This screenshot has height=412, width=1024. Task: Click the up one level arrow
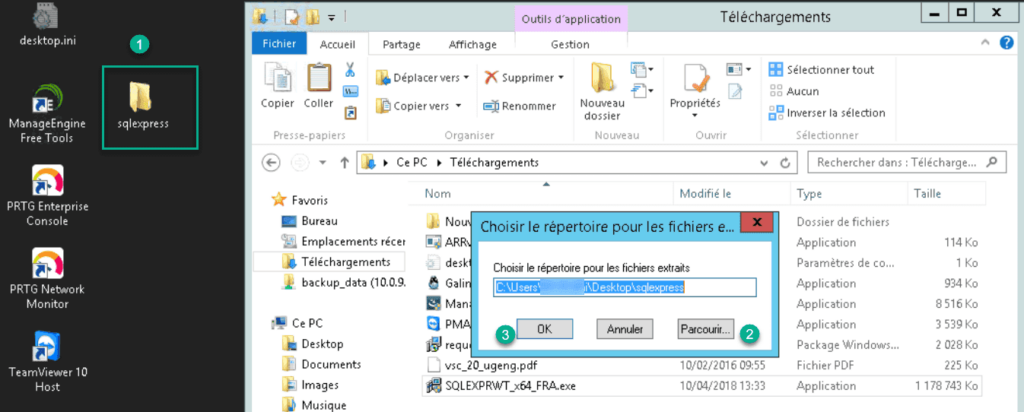pyautogui.click(x=345, y=163)
